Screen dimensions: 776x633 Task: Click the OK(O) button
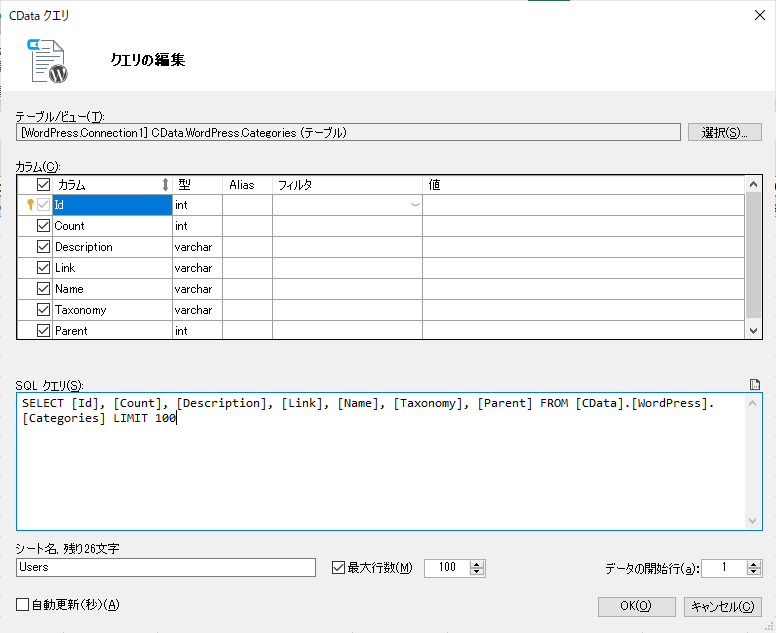636,606
